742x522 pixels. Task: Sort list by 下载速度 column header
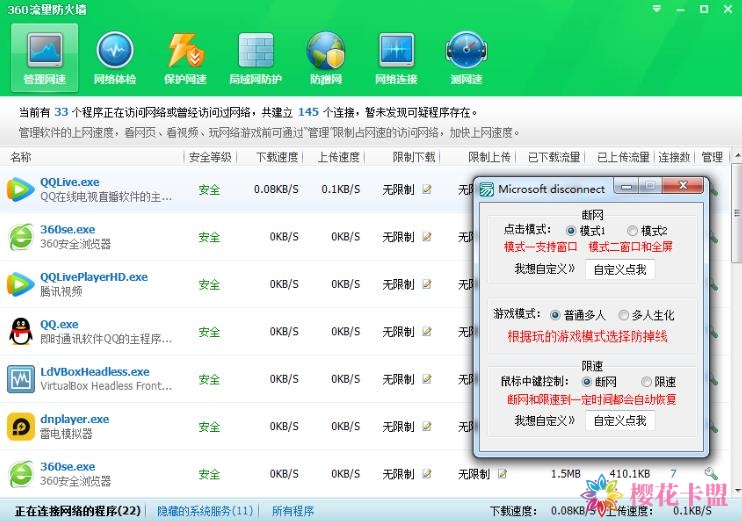[x=277, y=157]
